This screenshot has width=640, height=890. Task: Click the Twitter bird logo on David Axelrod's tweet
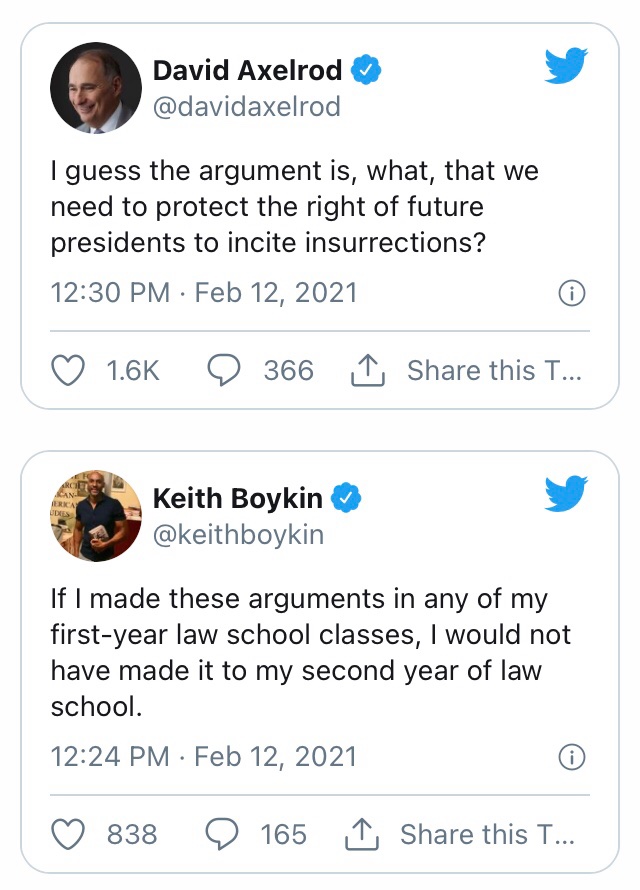(x=567, y=66)
